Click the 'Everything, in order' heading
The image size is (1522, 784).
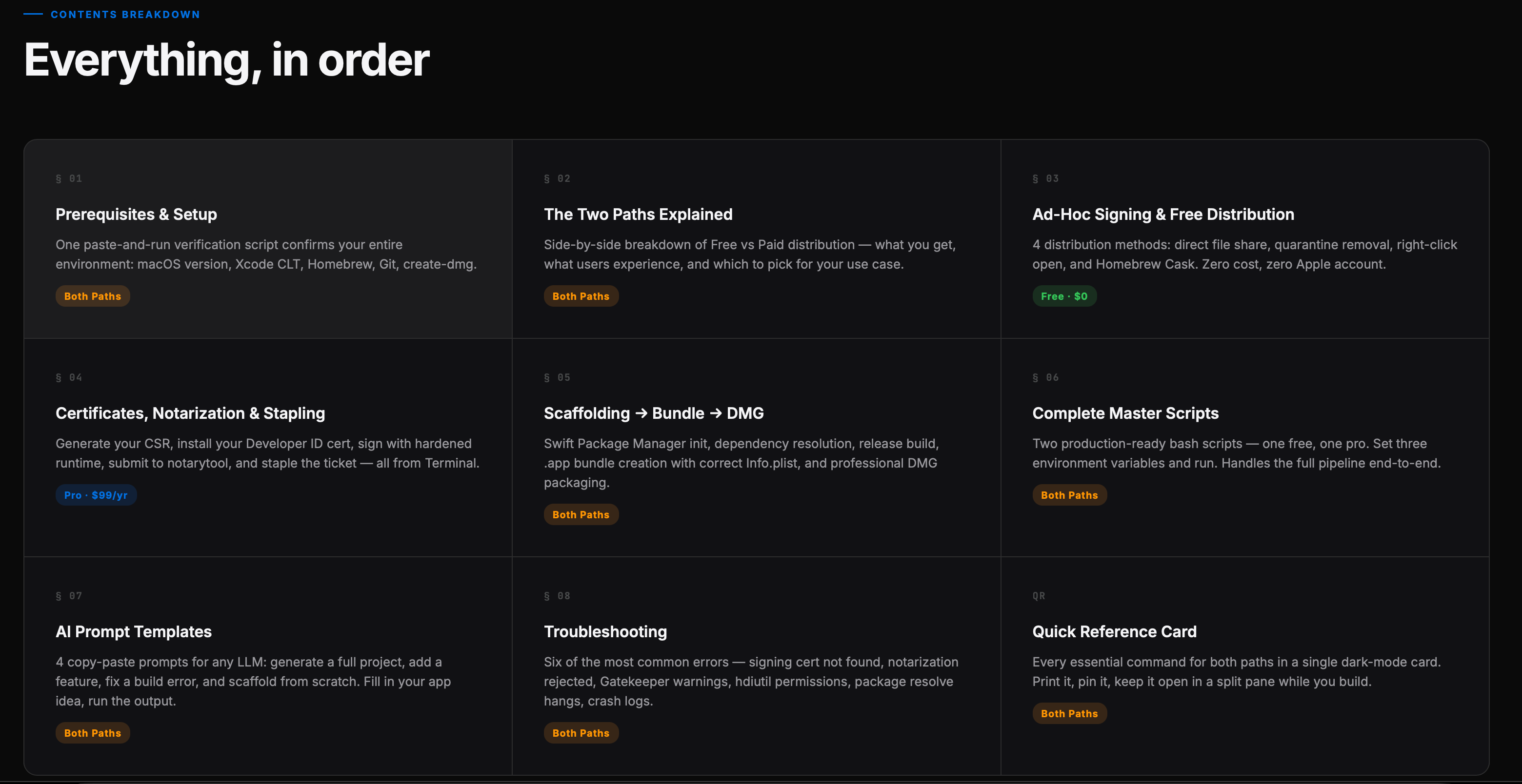tap(226, 60)
